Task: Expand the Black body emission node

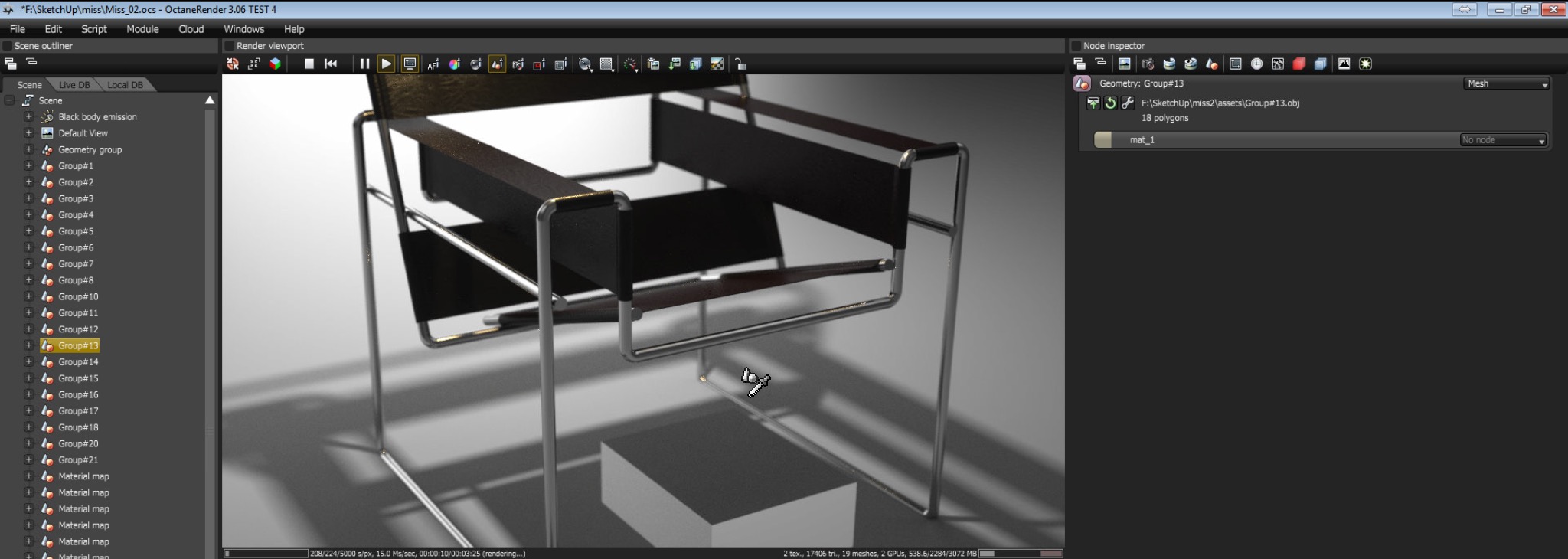Action: [x=28, y=116]
